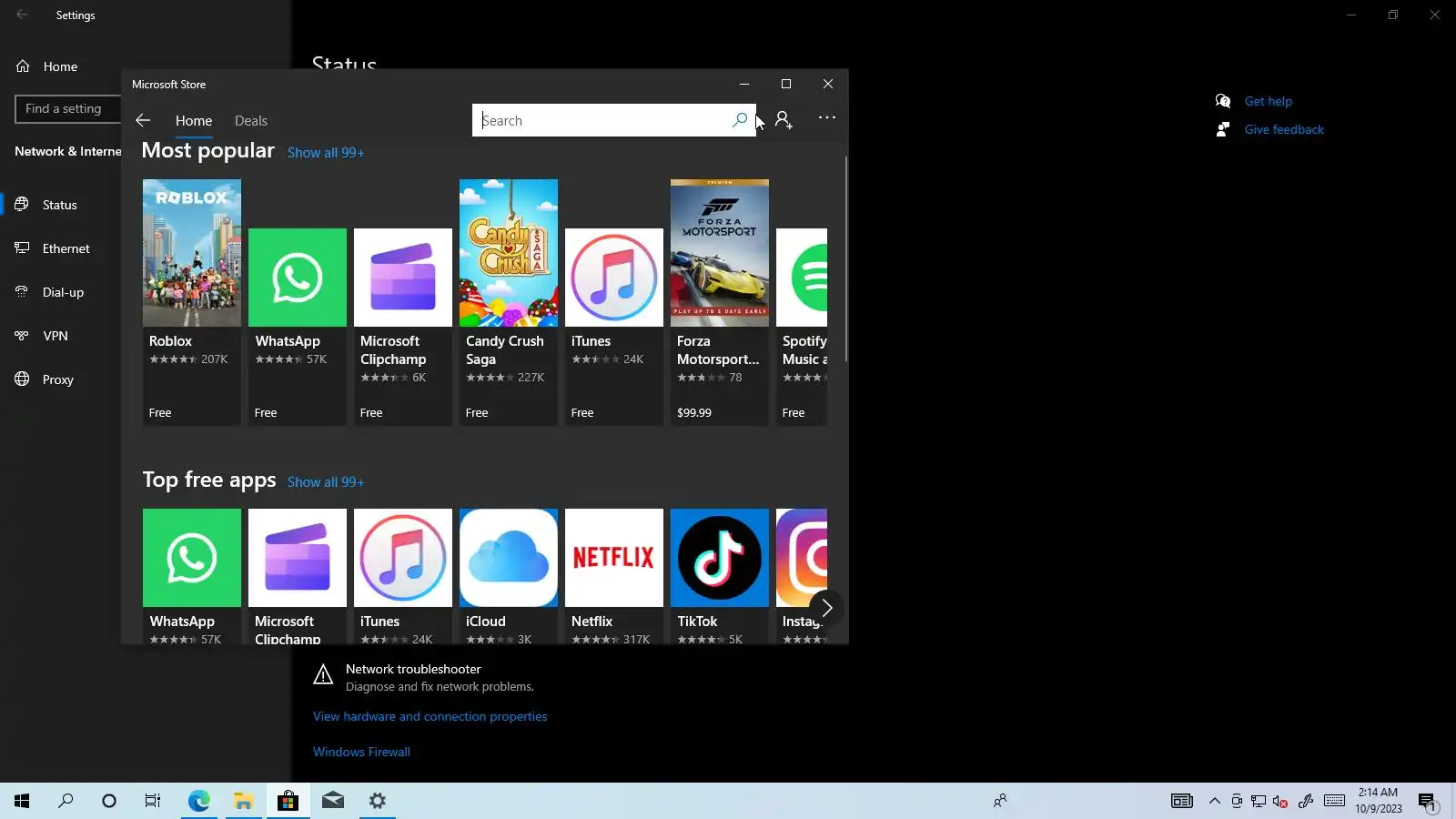Open TikTok app tile

[x=720, y=576]
